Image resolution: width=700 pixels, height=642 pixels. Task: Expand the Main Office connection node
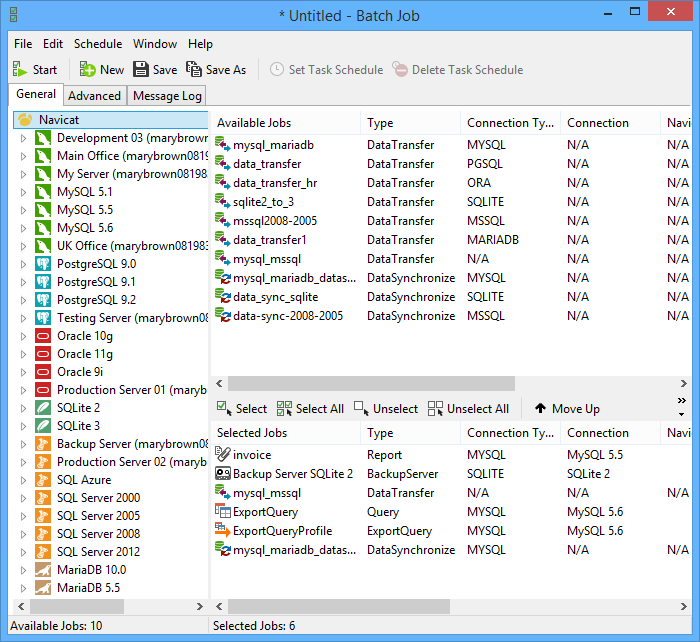(x=23, y=156)
